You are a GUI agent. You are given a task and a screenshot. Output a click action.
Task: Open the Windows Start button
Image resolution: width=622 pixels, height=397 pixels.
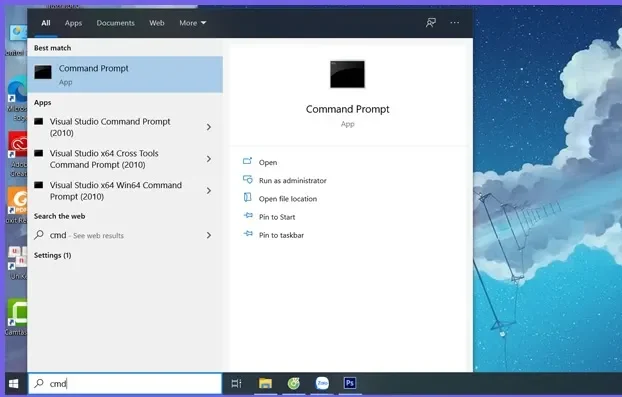pyautogui.click(x=14, y=384)
